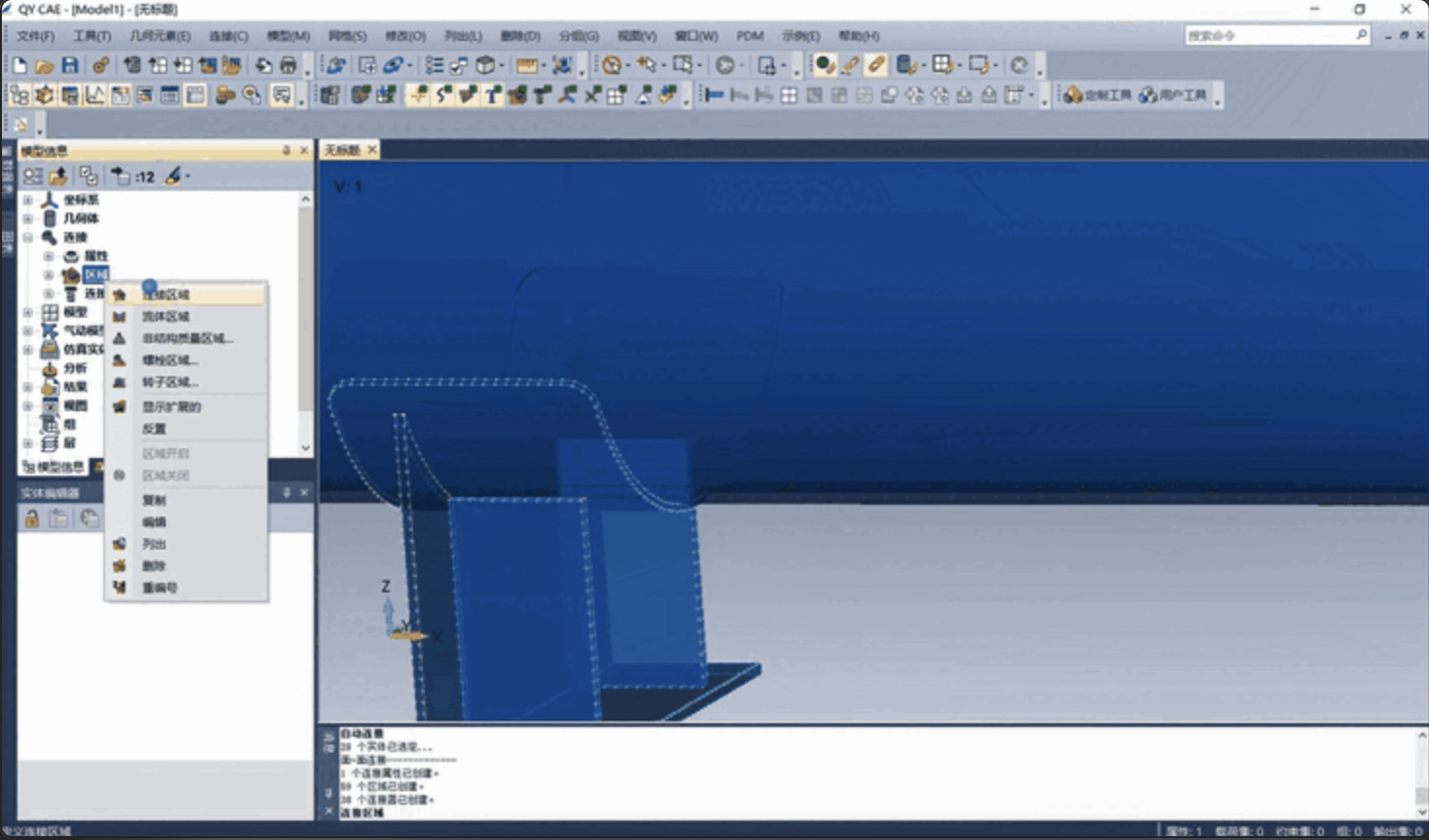Click the blue letter T tool icon
1429x840 pixels.
[x=492, y=95]
